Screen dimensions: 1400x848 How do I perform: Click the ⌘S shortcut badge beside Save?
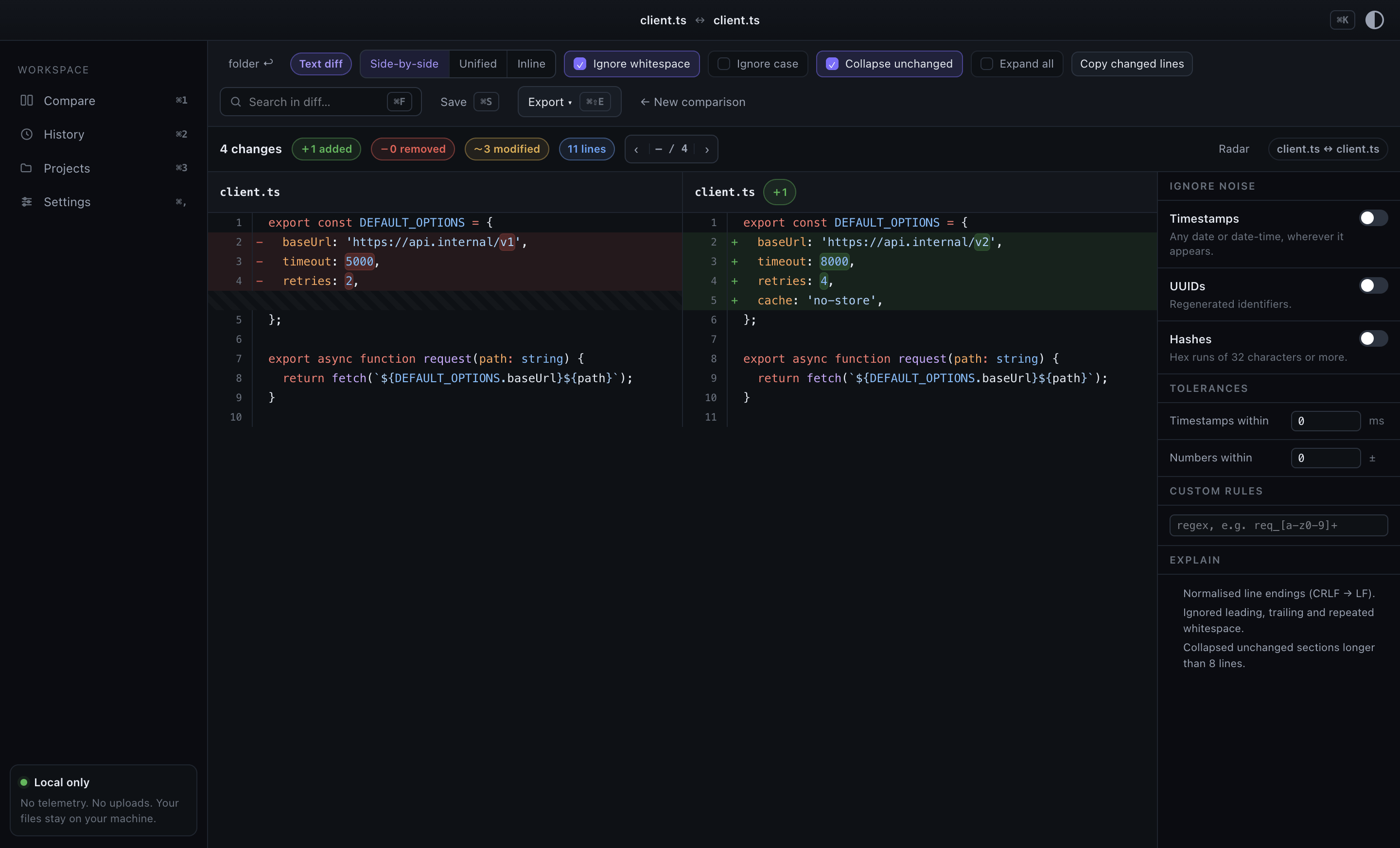(486, 102)
